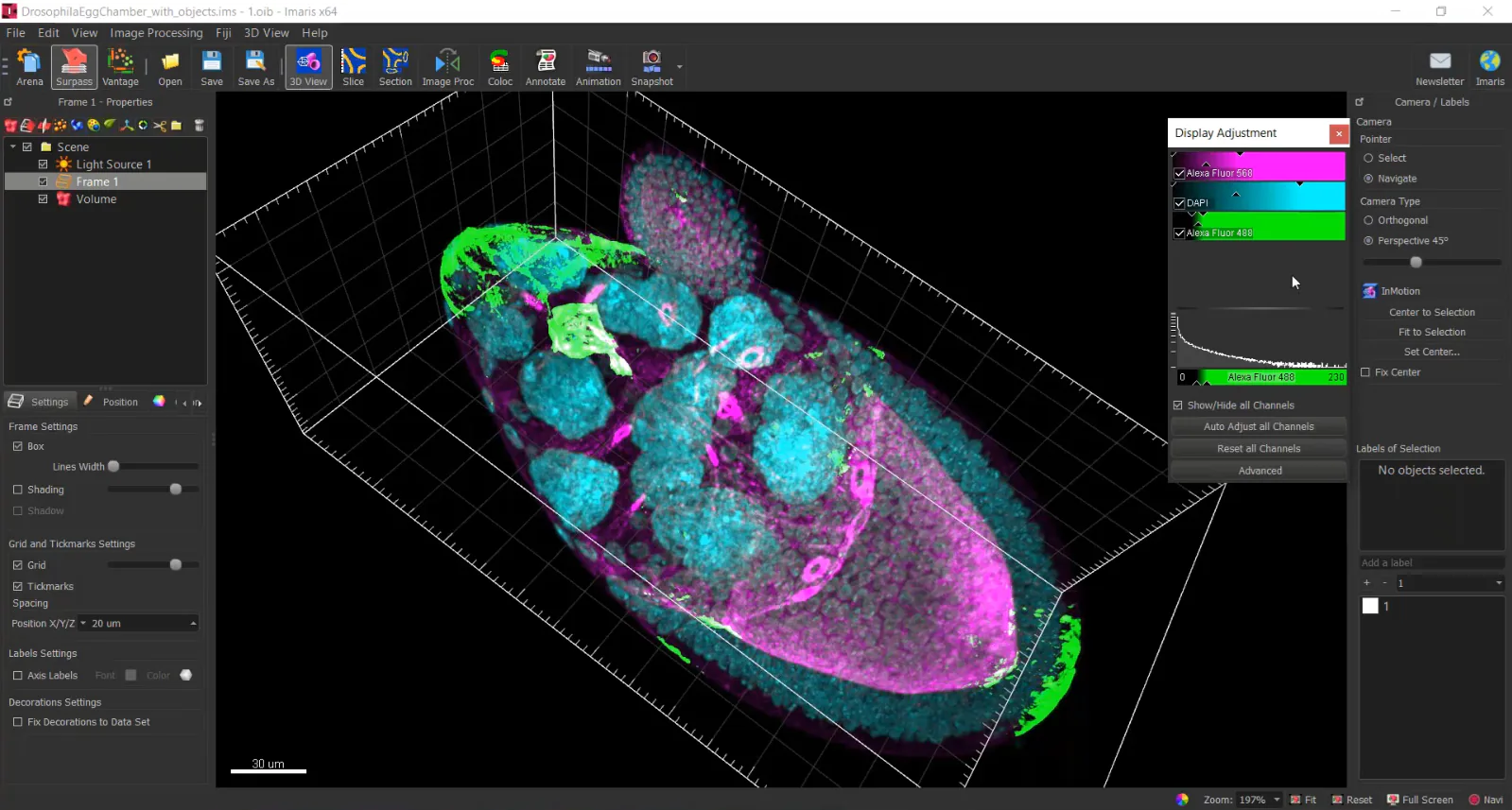The width and height of the screenshot is (1512, 810).
Task: Click Auto Adjust all Channels button
Action: [1259, 427]
